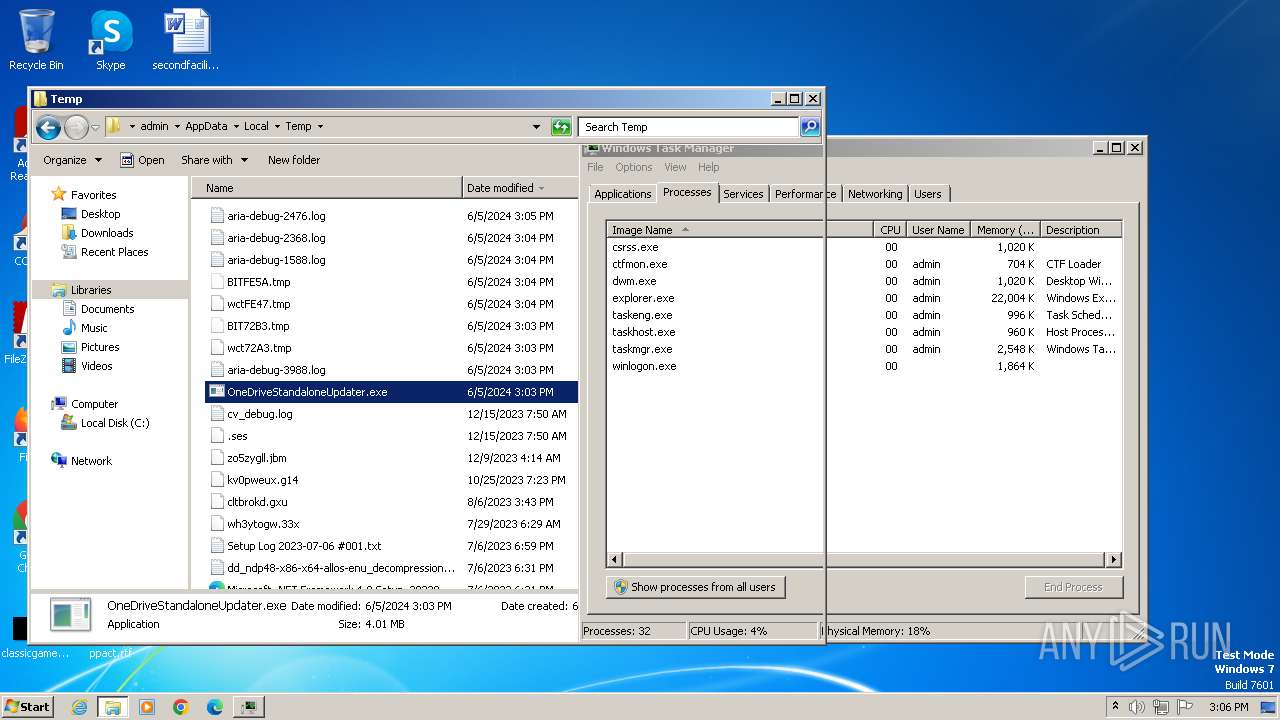This screenshot has width=1280, height=720.
Task: Click the search magnifier icon in Temp window
Action: (810, 127)
